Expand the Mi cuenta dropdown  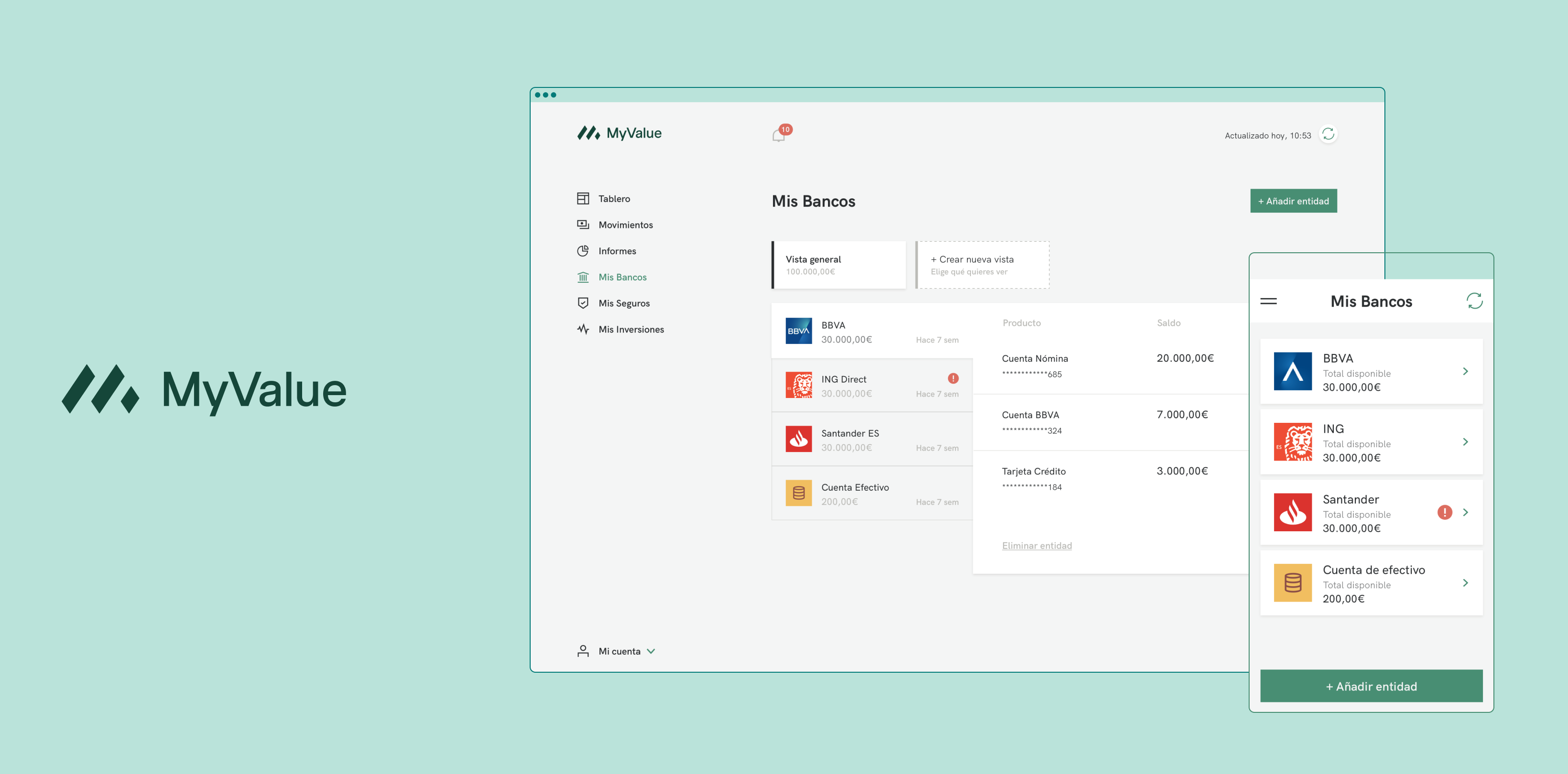click(651, 651)
